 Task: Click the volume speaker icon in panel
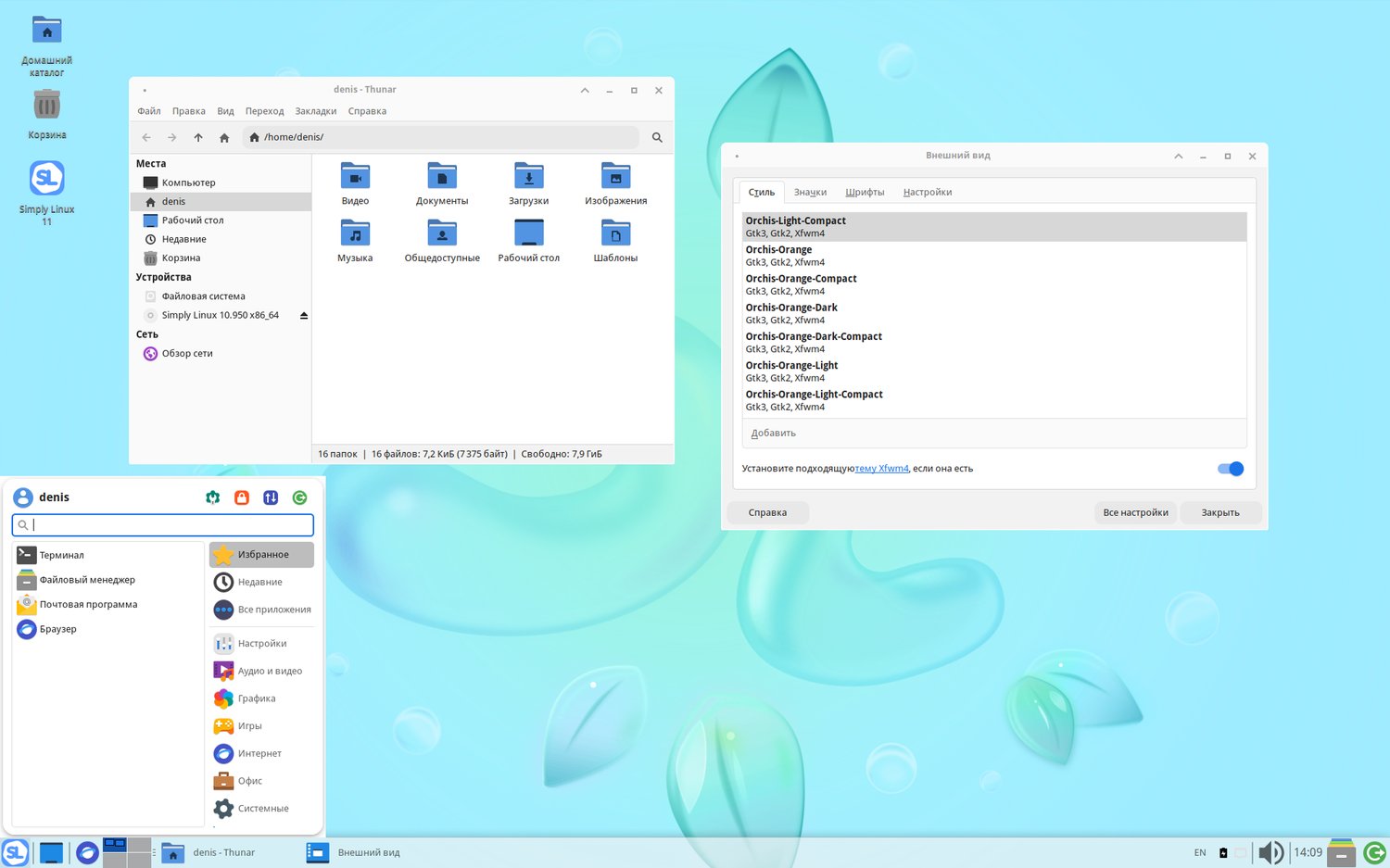[x=1270, y=852]
